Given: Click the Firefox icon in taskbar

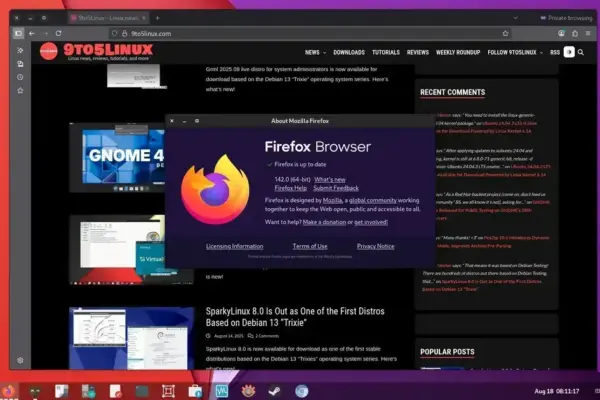Looking at the screenshot, I should coord(8,391).
